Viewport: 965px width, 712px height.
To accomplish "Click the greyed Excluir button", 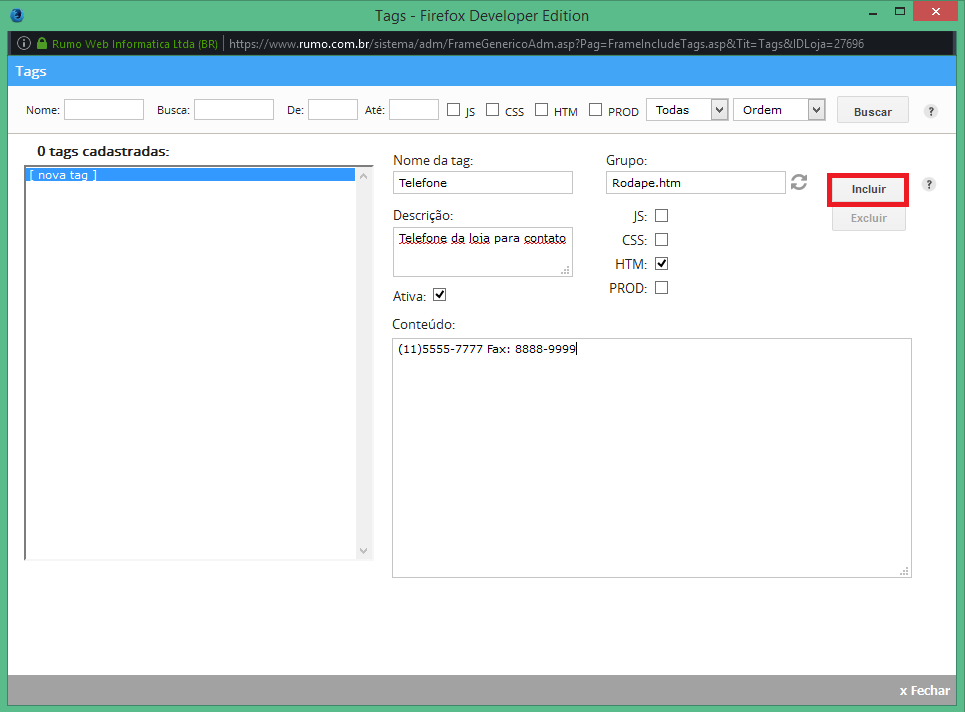I will click(x=868, y=218).
